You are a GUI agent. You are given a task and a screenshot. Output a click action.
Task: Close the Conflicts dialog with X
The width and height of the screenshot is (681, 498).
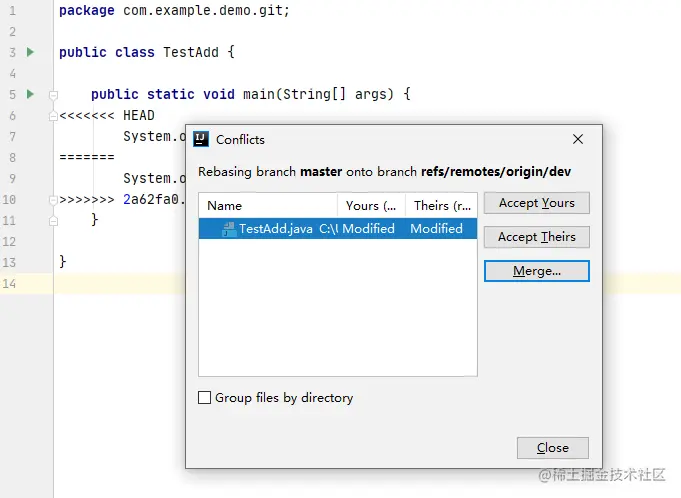pyautogui.click(x=578, y=139)
